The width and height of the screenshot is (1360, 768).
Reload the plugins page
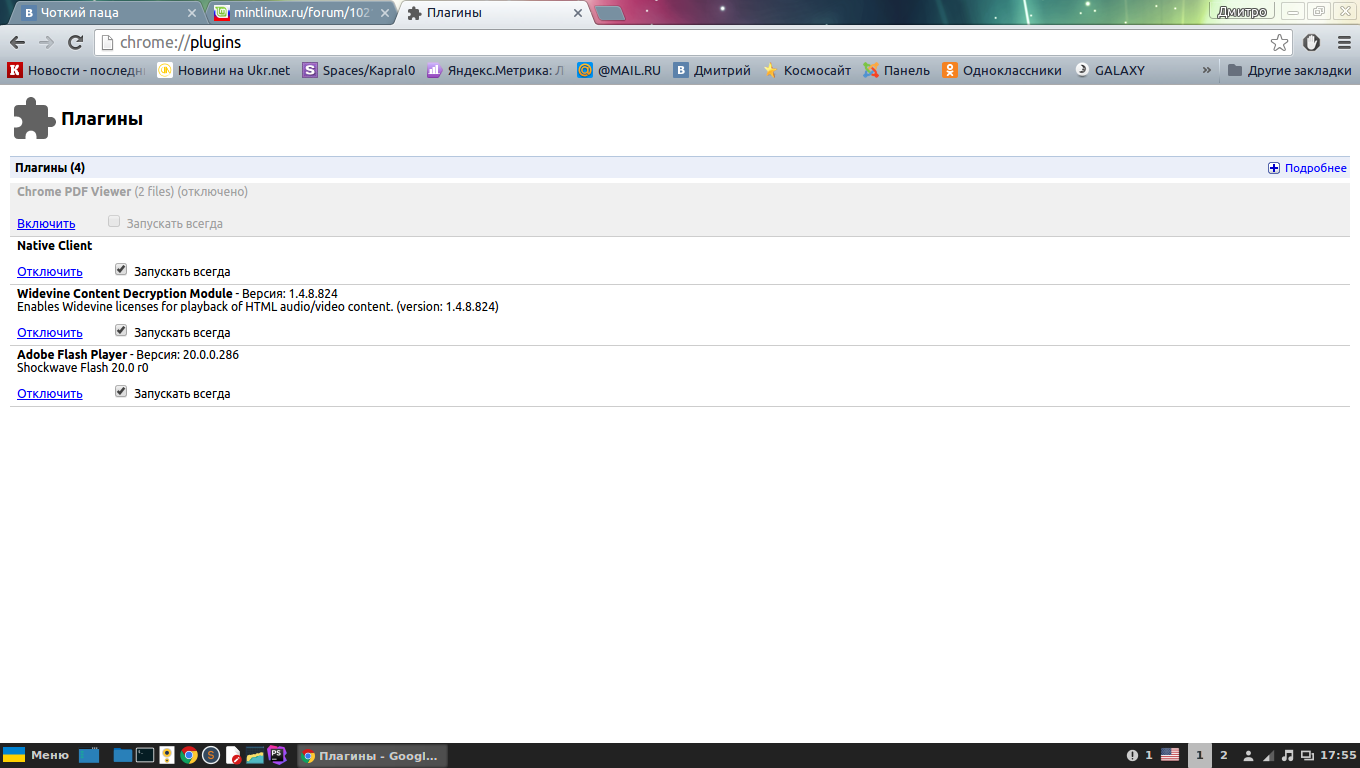[x=75, y=42]
